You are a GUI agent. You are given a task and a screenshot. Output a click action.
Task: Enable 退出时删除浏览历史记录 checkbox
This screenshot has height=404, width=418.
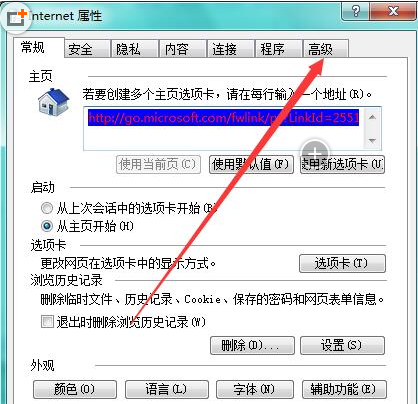tap(47, 322)
